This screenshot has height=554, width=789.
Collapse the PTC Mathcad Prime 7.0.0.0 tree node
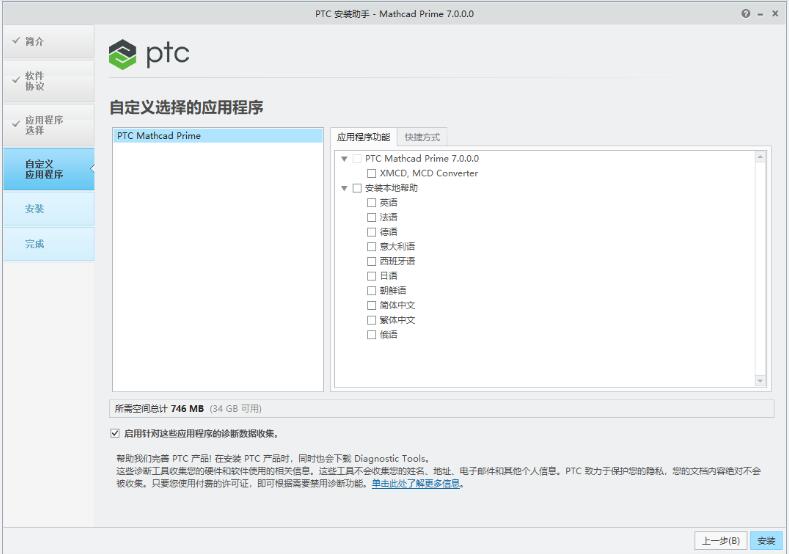pyautogui.click(x=344, y=159)
